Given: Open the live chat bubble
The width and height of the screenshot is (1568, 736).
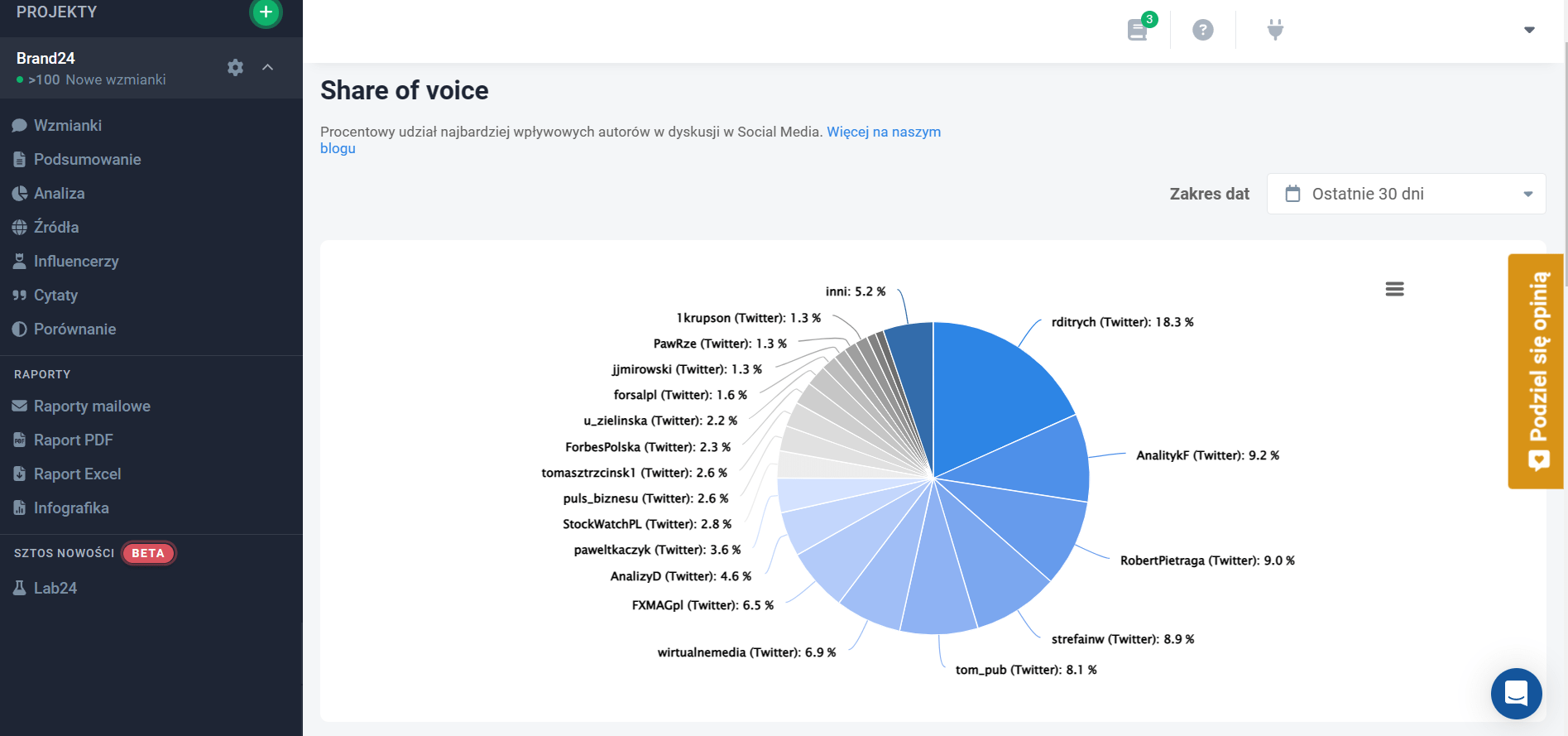Looking at the screenshot, I should pyautogui.click(x=1516, y=693).
